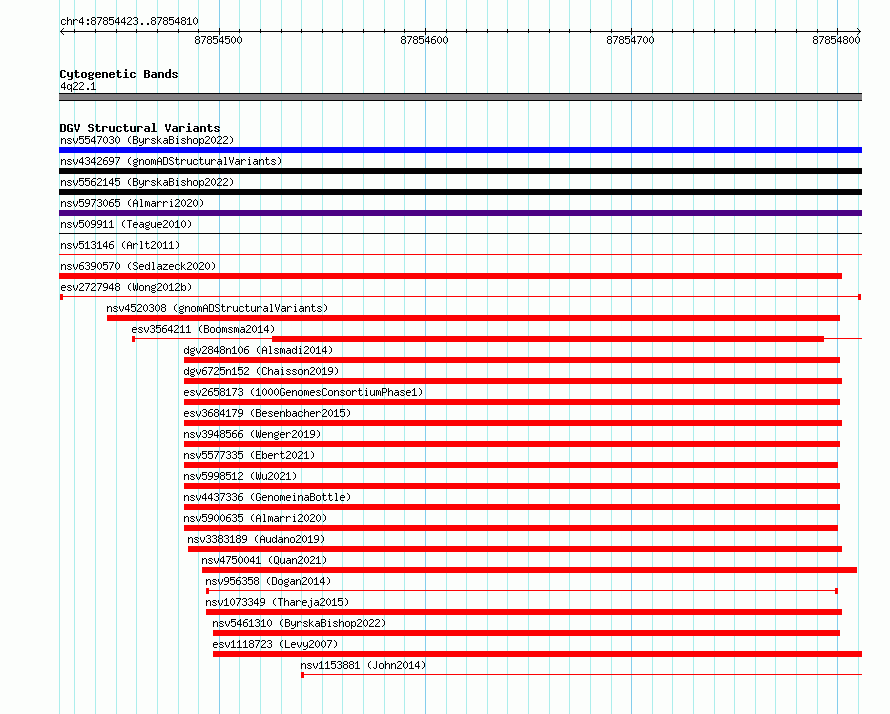The width and height of the screenshot is (890, 714).
Task: Select red bar under nsv1073349
Action: [x=524, y=612]
